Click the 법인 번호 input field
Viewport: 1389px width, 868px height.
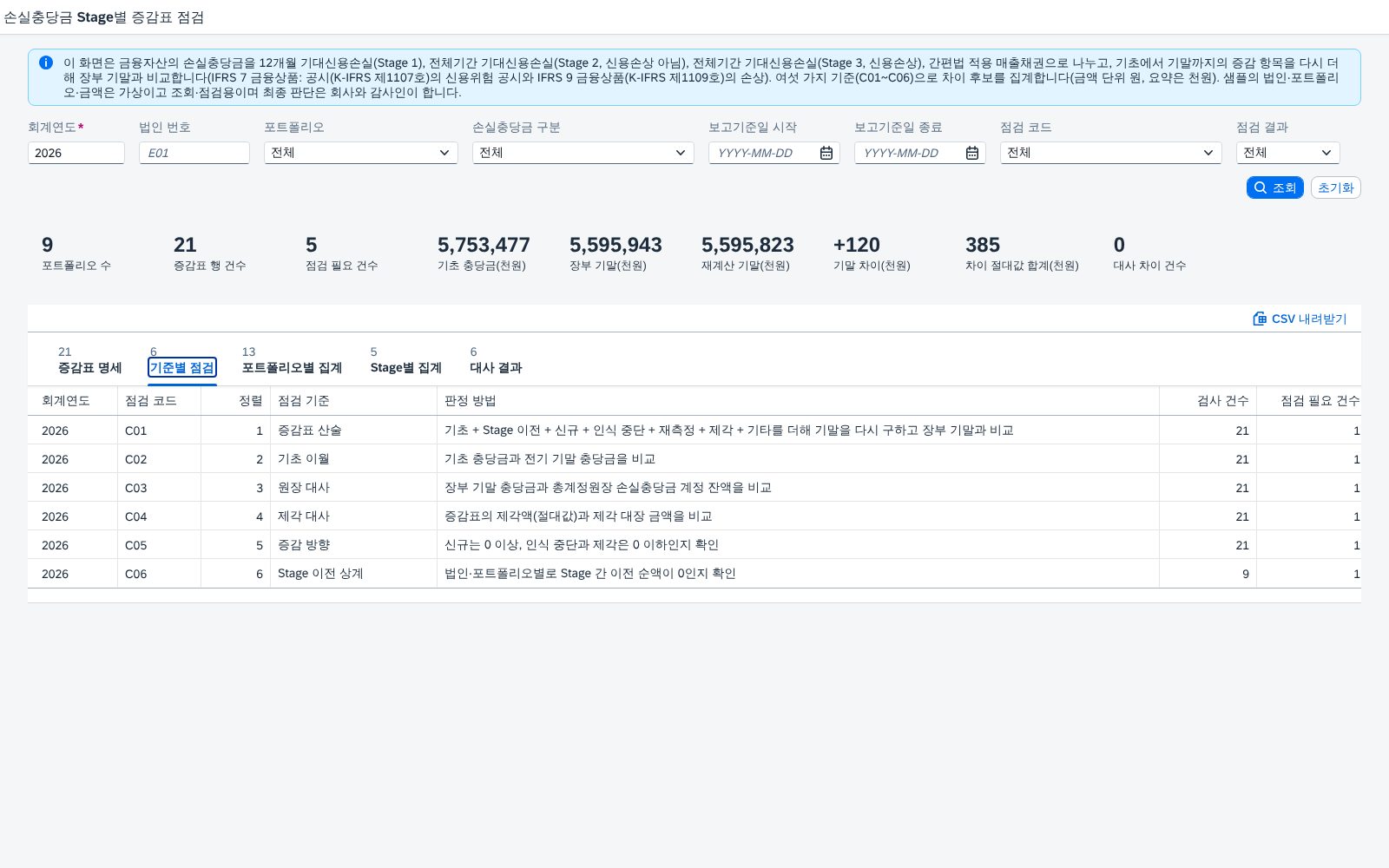(194, 153)
